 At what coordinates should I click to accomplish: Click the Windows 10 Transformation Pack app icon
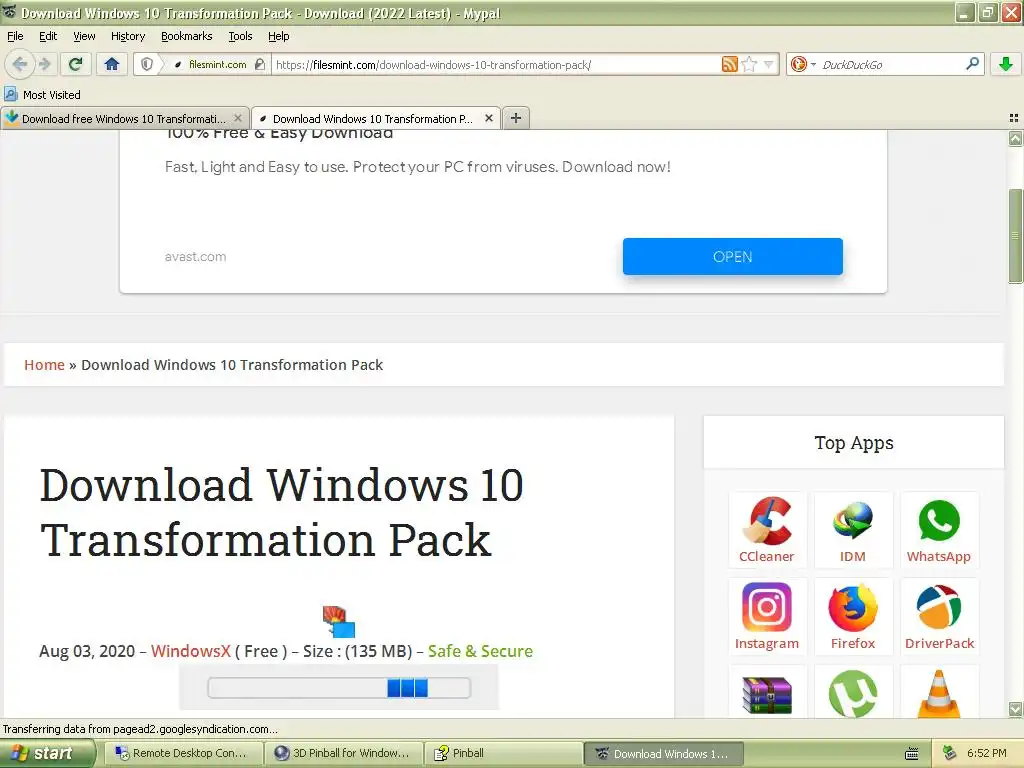point(339,621)
